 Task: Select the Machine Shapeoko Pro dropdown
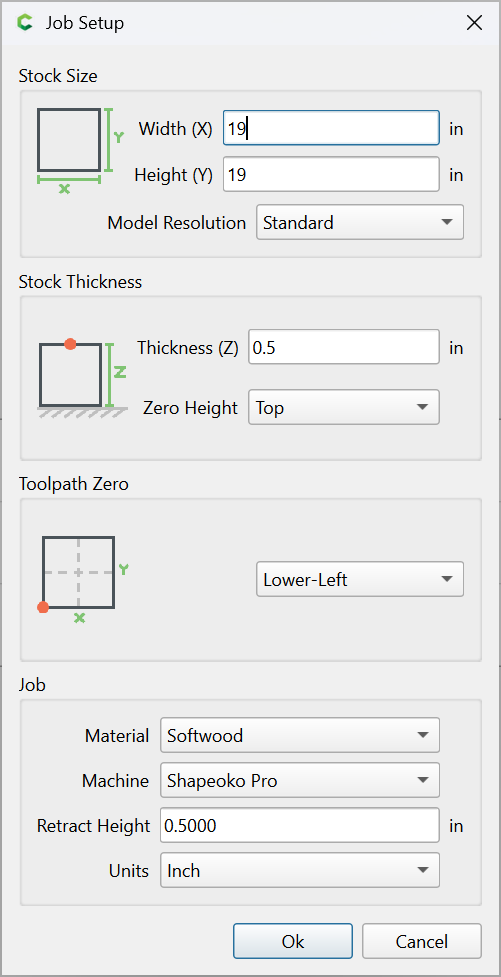[300, 780]
